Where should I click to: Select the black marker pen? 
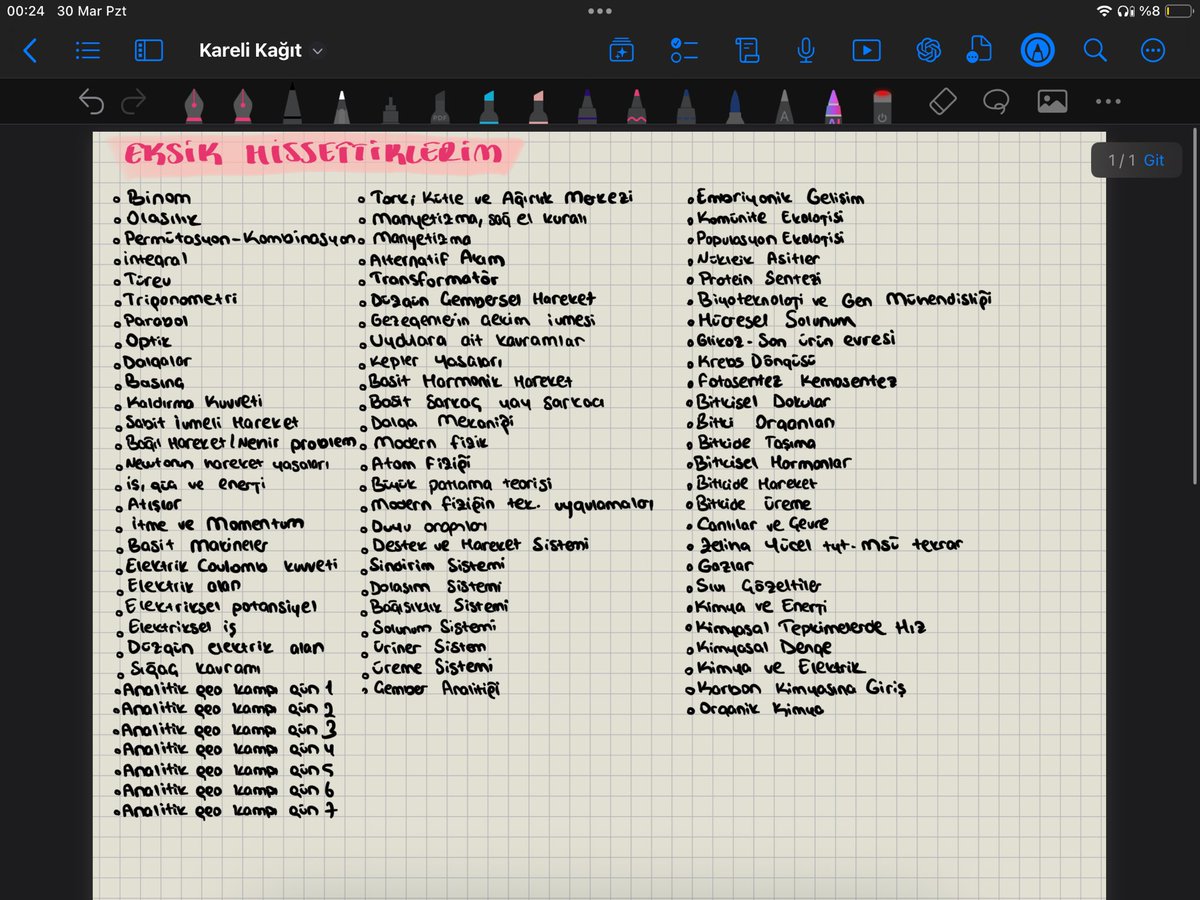point(291,104)
